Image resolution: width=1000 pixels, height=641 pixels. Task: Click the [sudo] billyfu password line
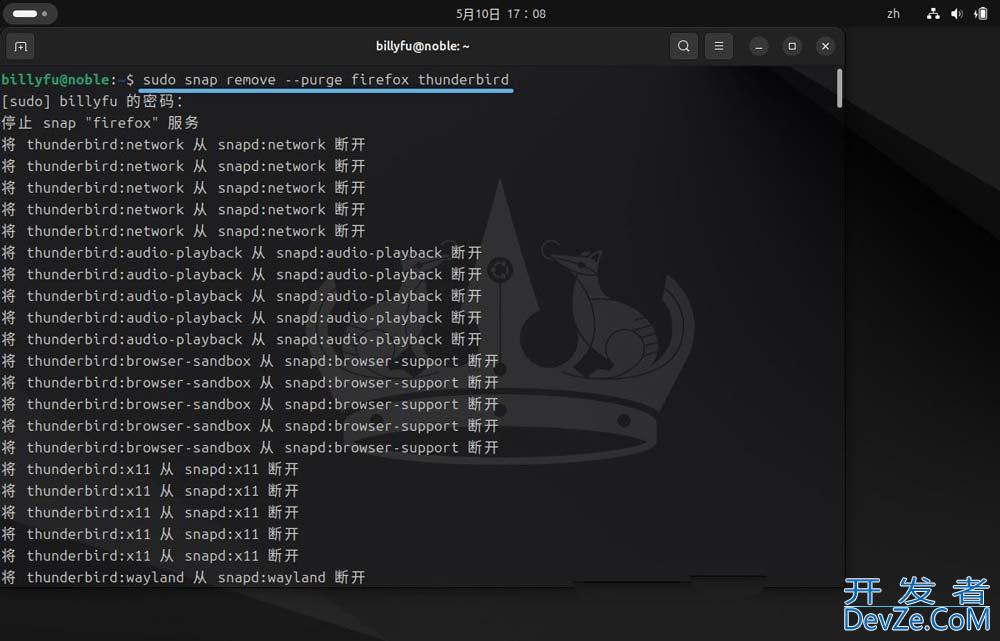pos(92,101)
